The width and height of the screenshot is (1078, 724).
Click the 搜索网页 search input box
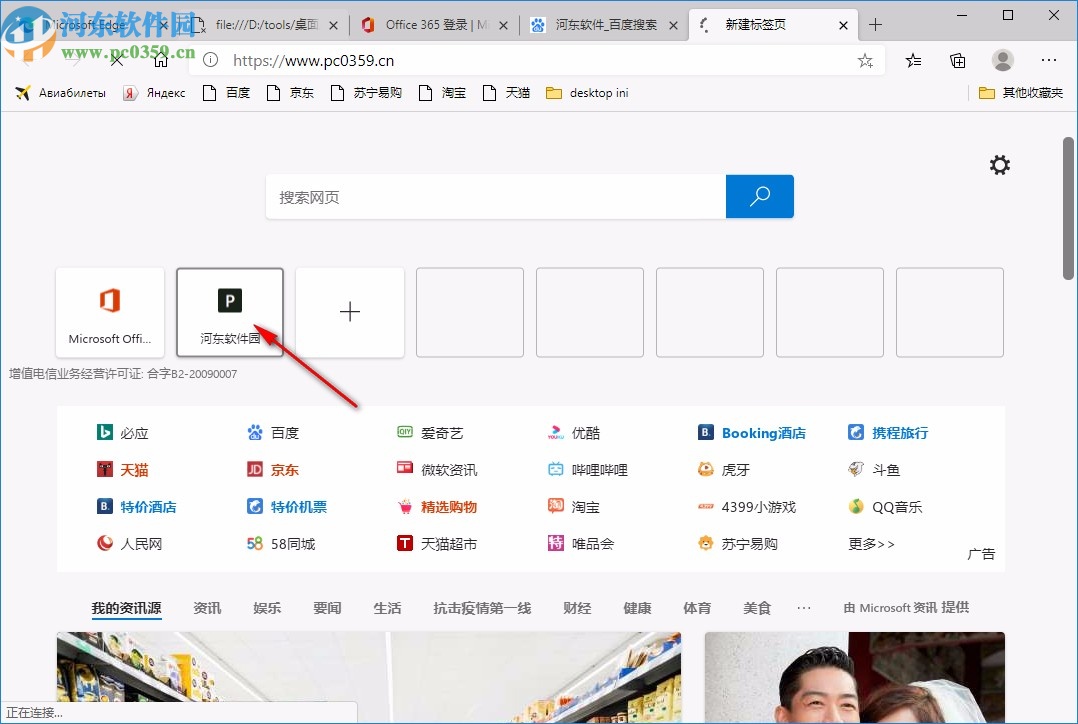(x=495, y=196)
